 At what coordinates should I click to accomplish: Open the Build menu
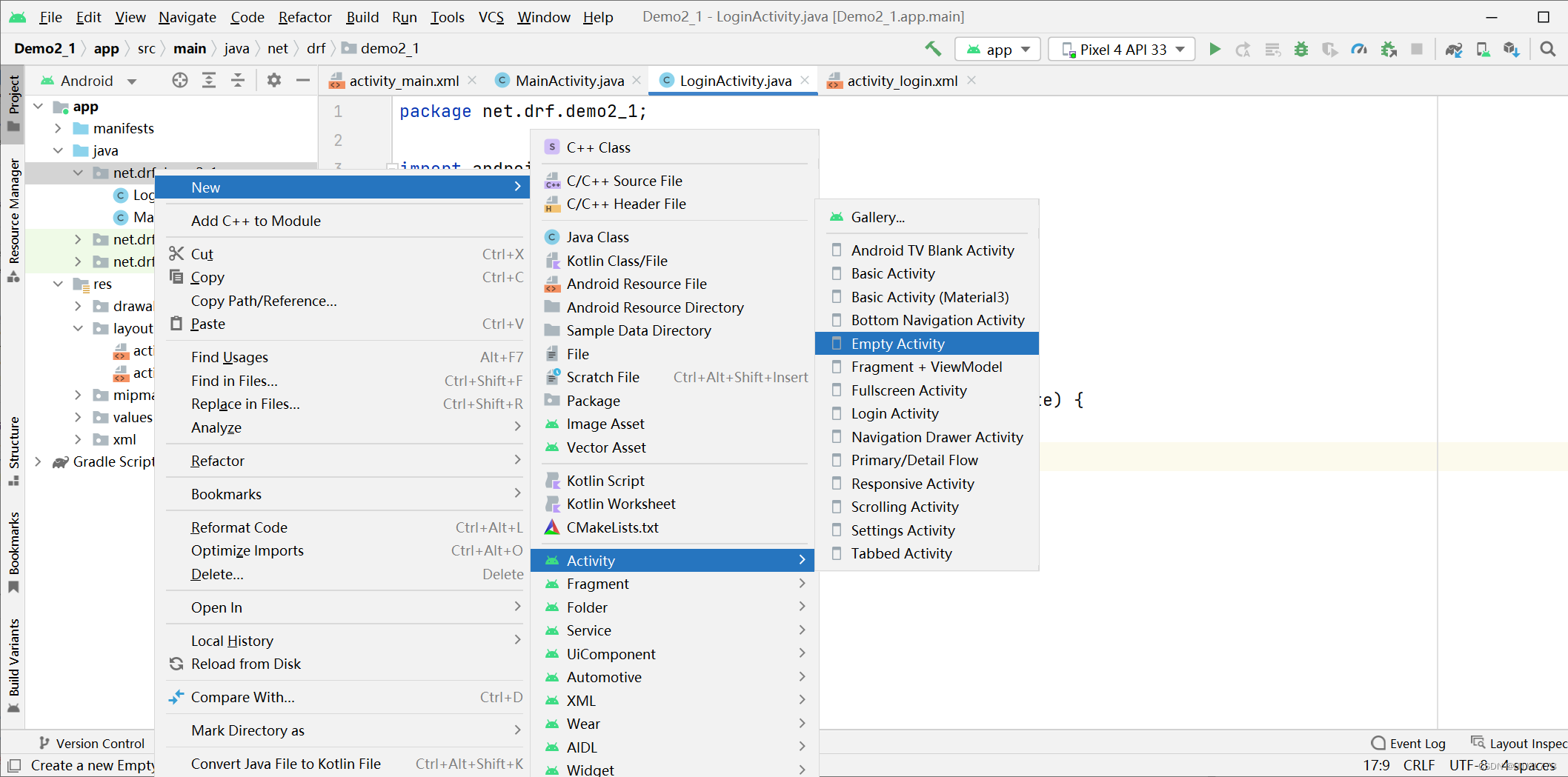(362, 16)
